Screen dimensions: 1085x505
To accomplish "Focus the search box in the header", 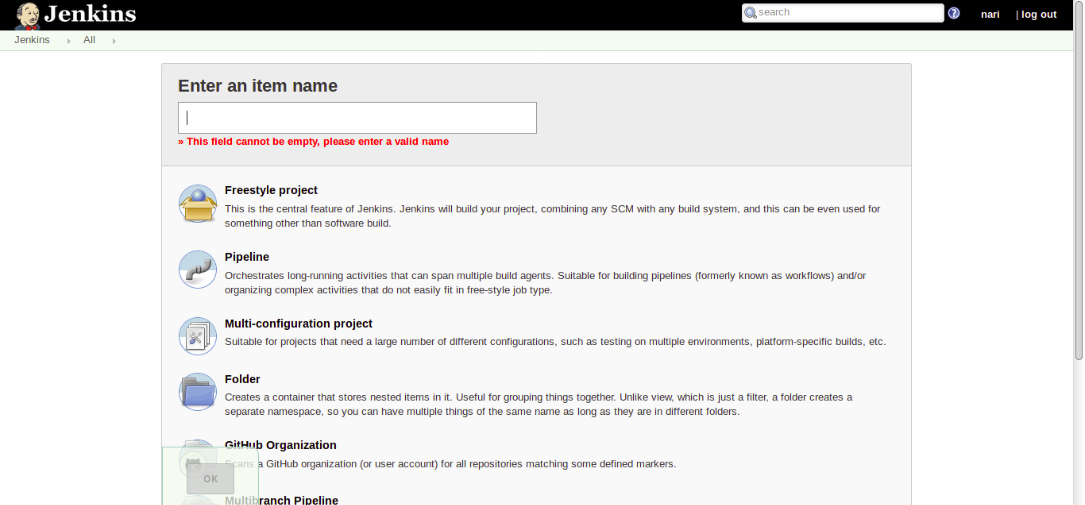I will (843, 12).
